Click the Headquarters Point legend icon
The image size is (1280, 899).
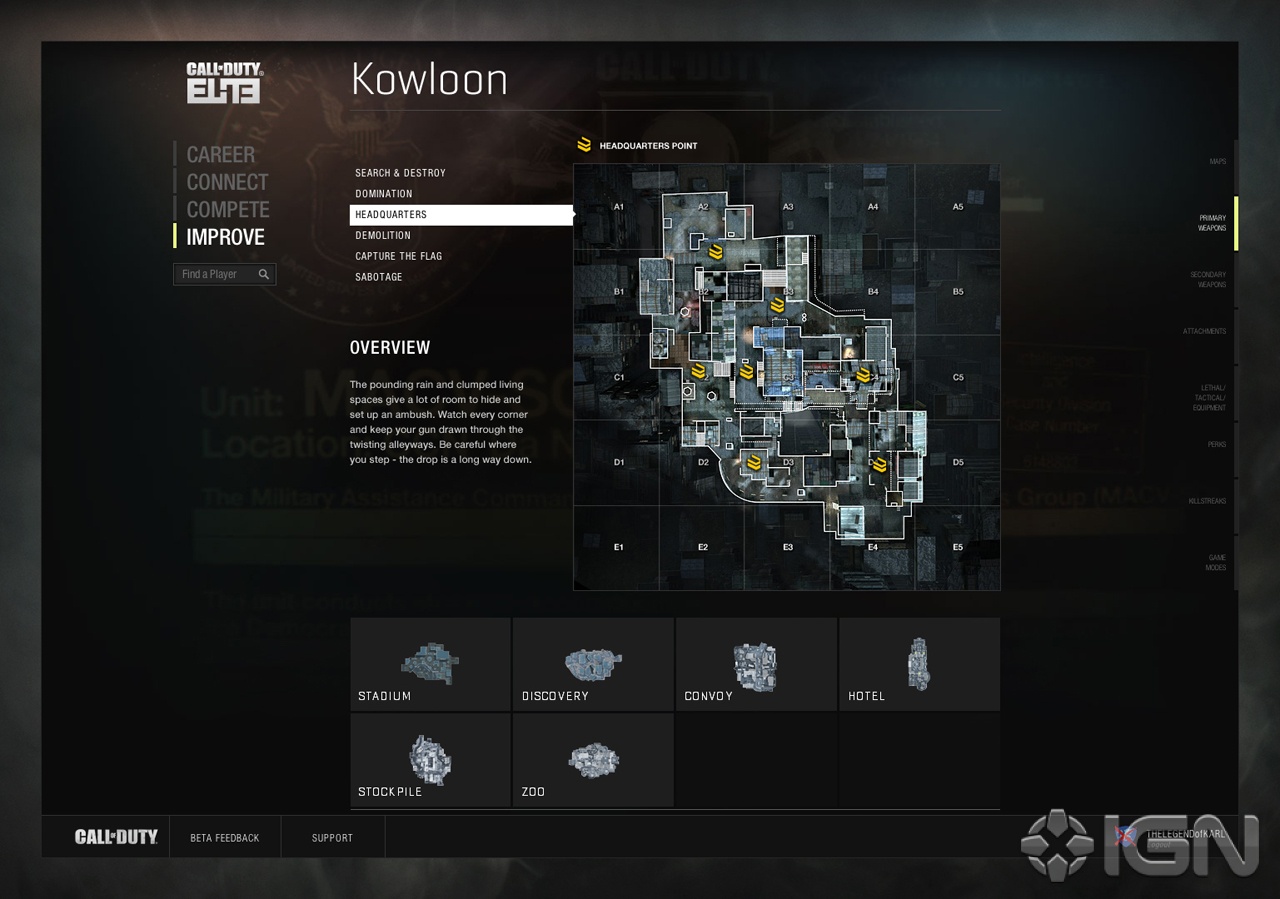(584, 145)
